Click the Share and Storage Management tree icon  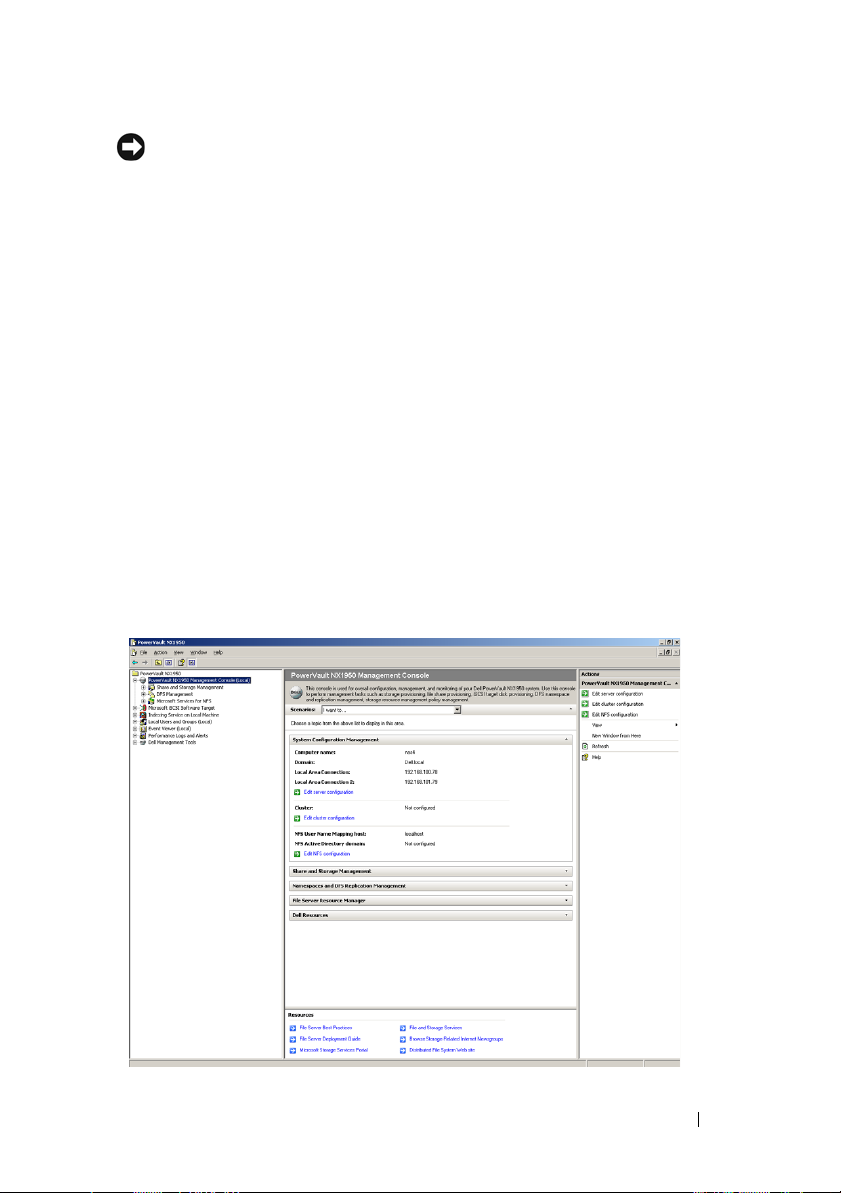pos(151,687)
